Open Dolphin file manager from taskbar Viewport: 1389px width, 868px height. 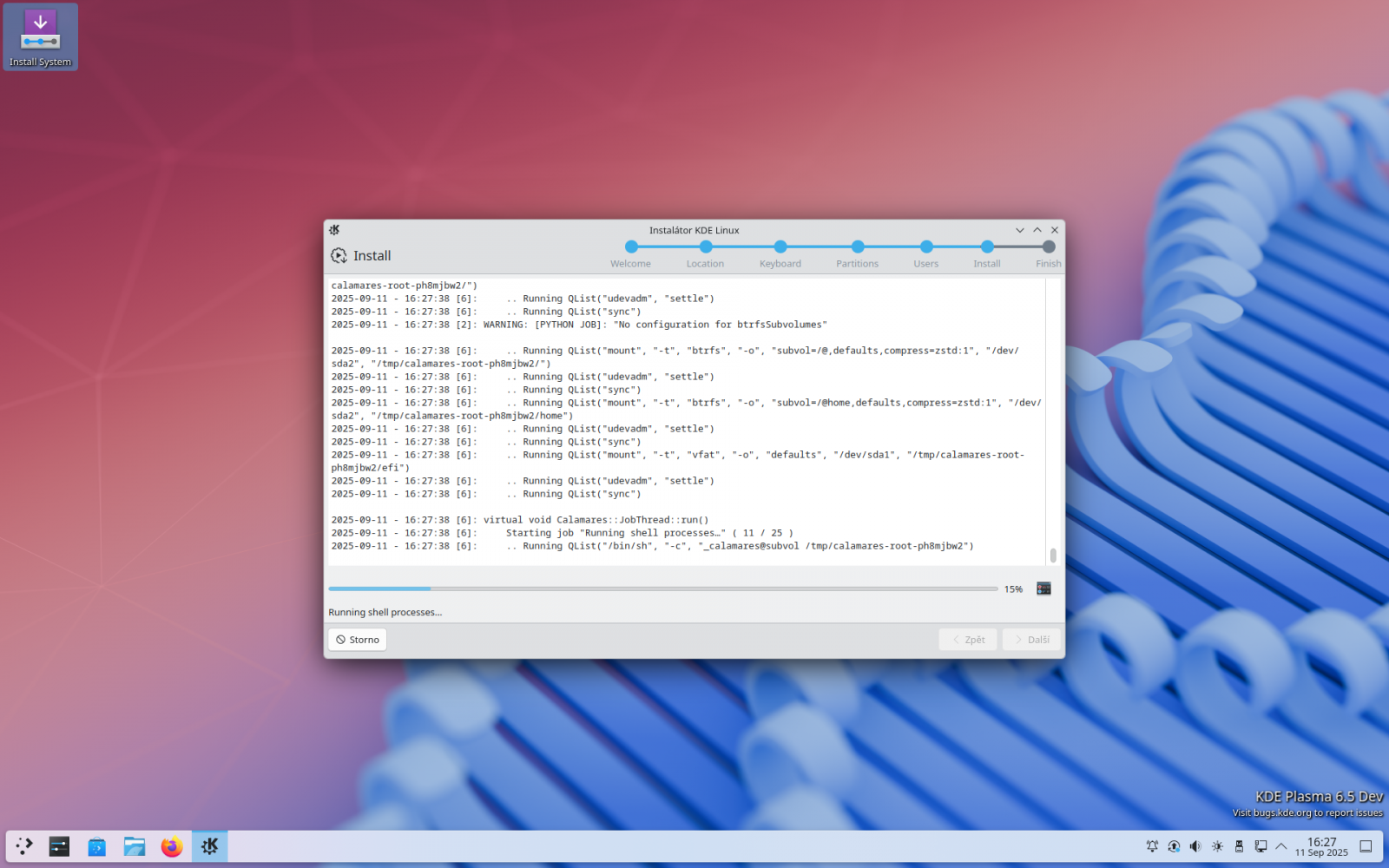tap(135, 846)
